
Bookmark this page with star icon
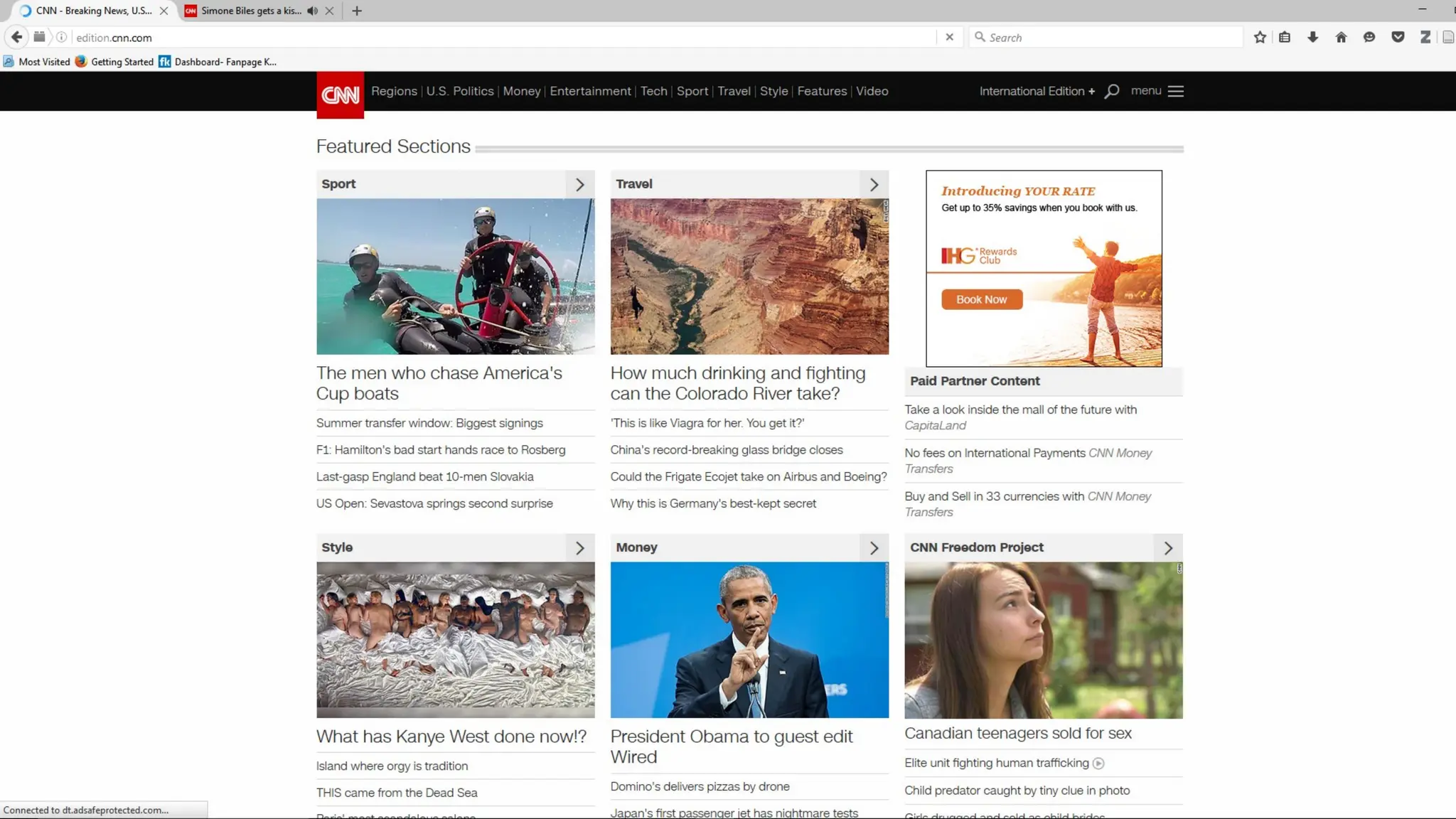coord(1260,38)
